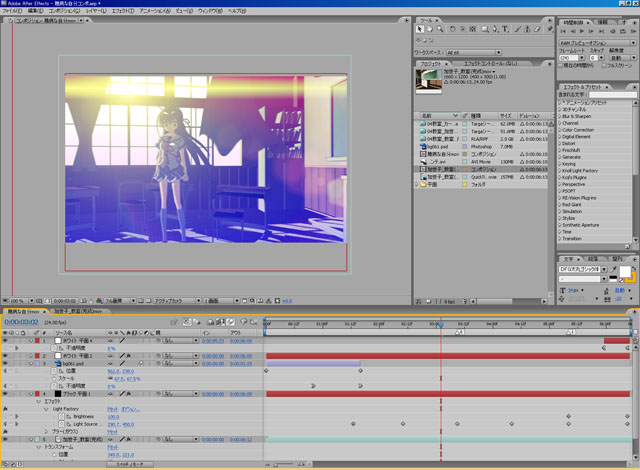Open viewer resolution dropdown (フル画質)
The width and height of the screenshot is (640, 470).
[x=120, y=301]
